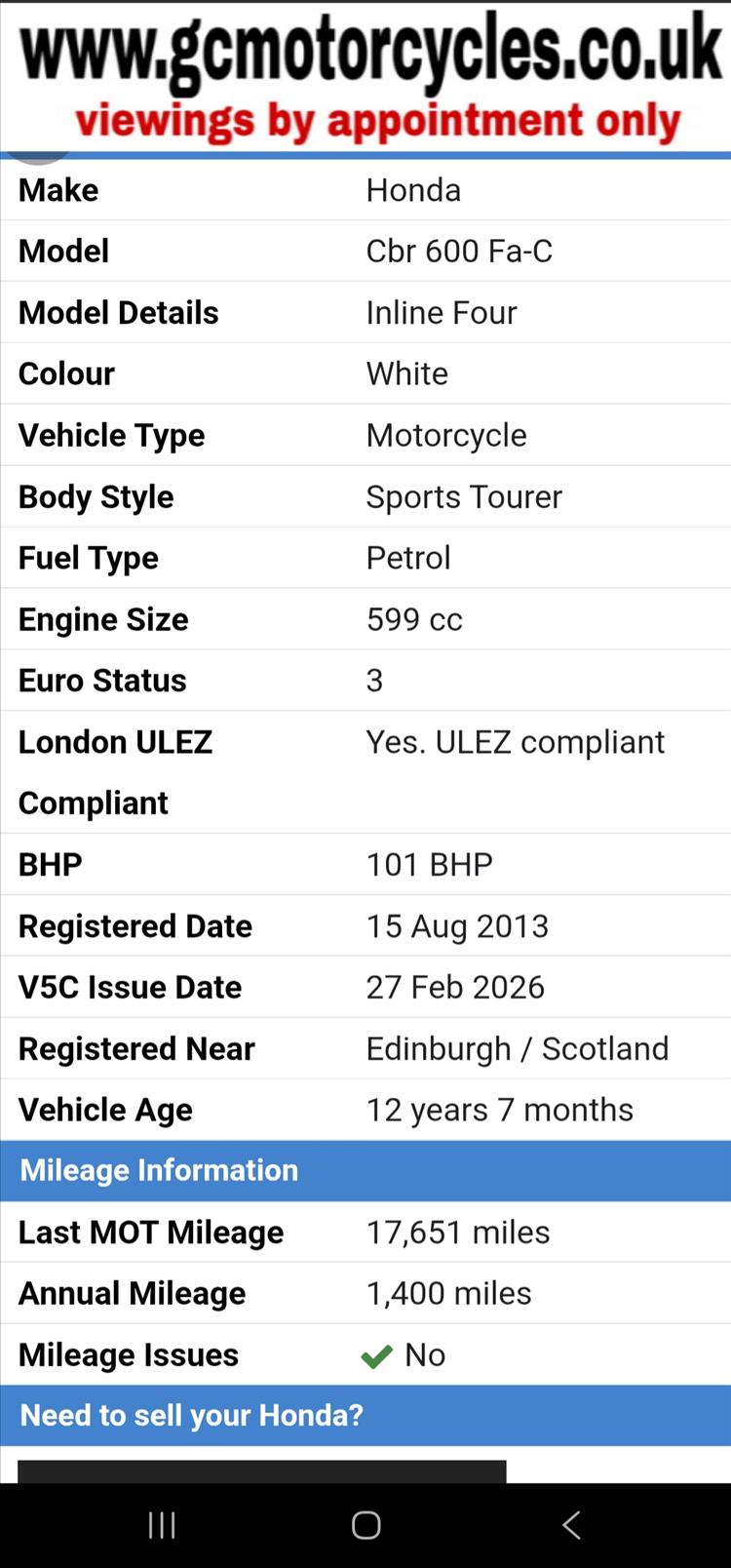Click the 'Edinburgh / Scotland' location value
This screenshot has width=731, height=1568.
point(518,1048)
